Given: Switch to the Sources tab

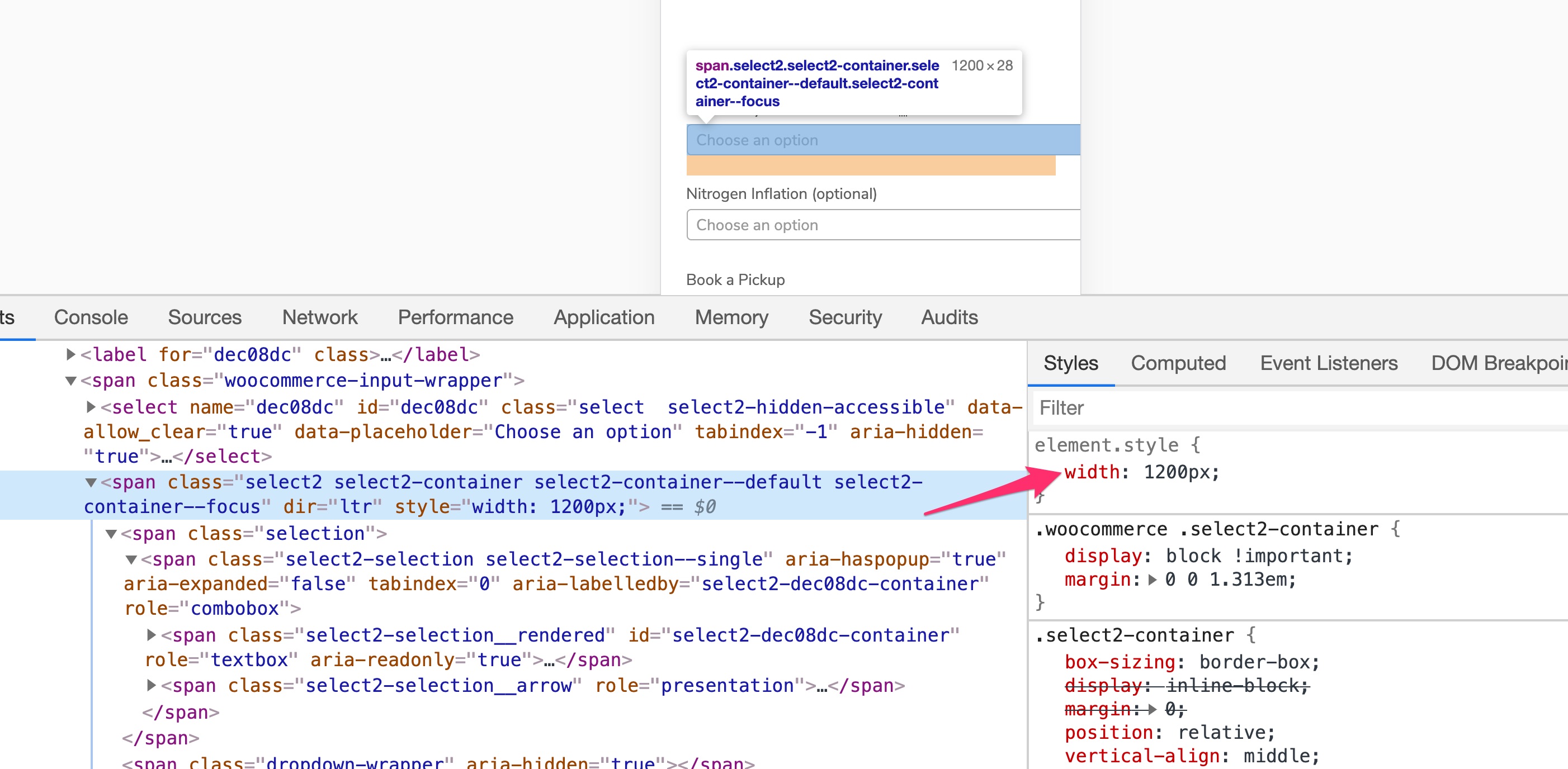Looking at the screenshot, I should tap(205, 317).
